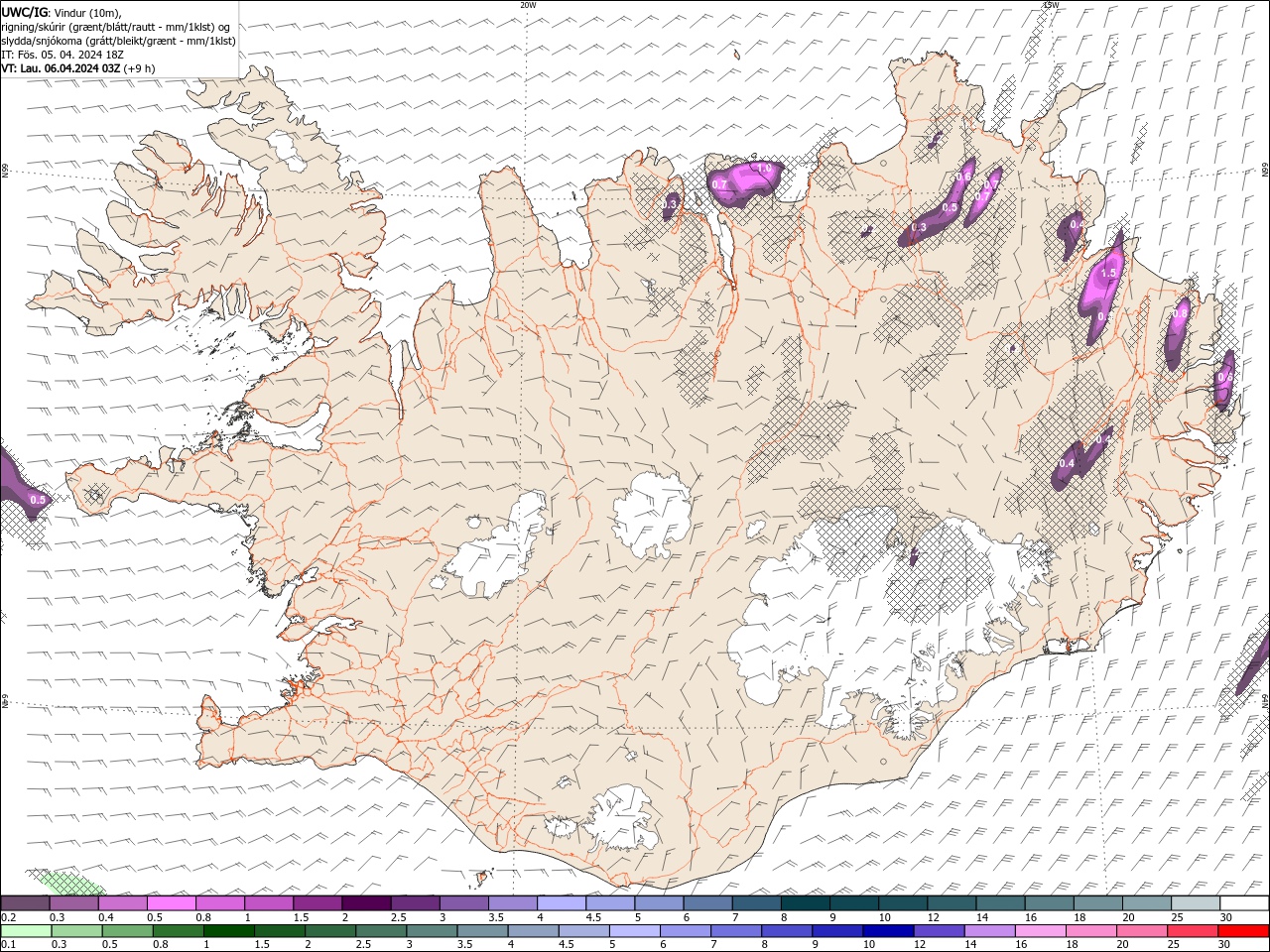The image size is (1270, 952).
Task: Click the '1.0' value on the northern snow patch
Action: click(764, 169)
